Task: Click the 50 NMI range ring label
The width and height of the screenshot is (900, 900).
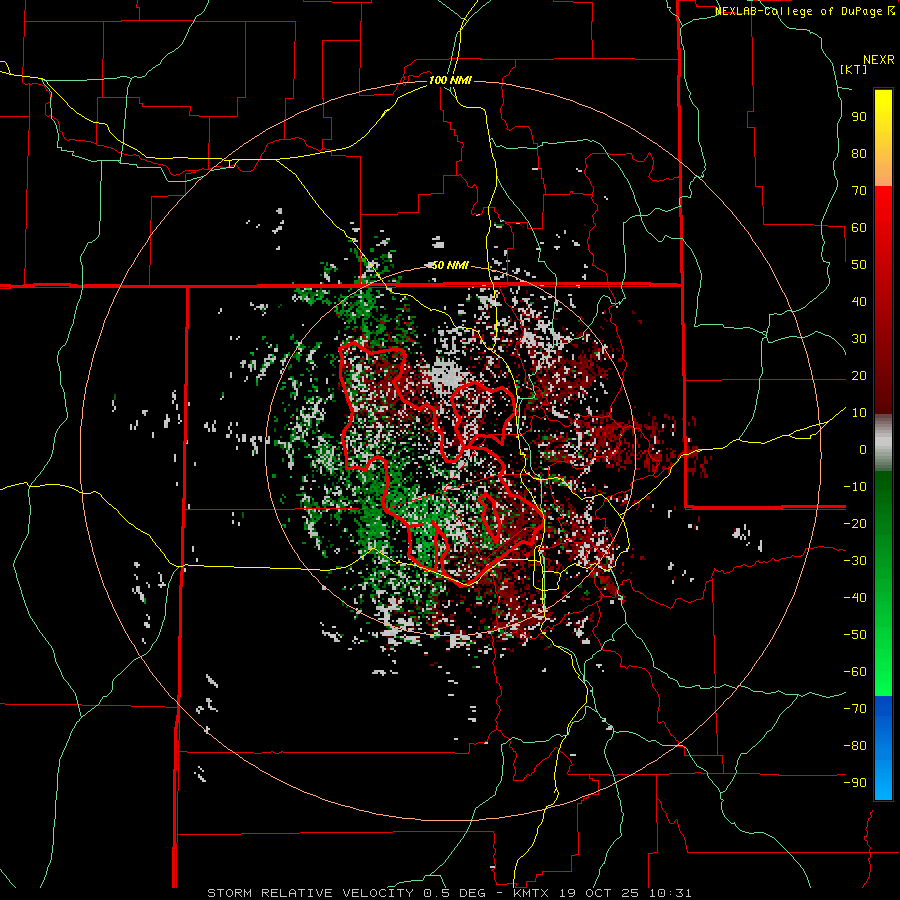Action: point(450,265)
